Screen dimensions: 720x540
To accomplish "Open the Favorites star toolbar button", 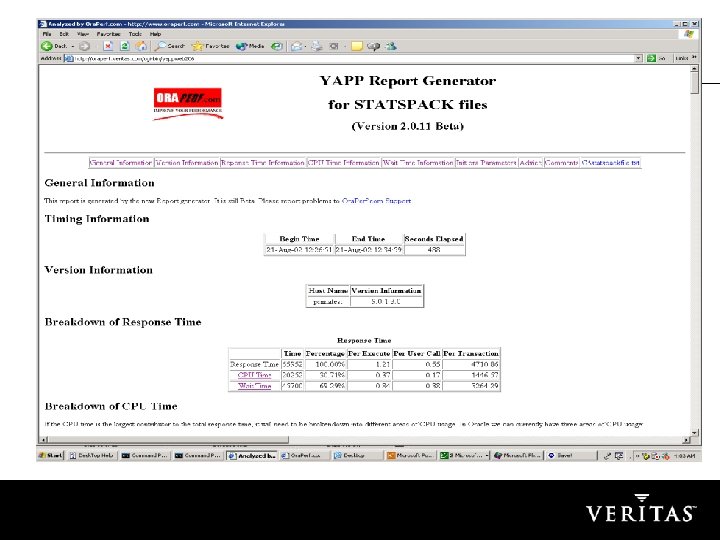I will click(x=211, y=46).
